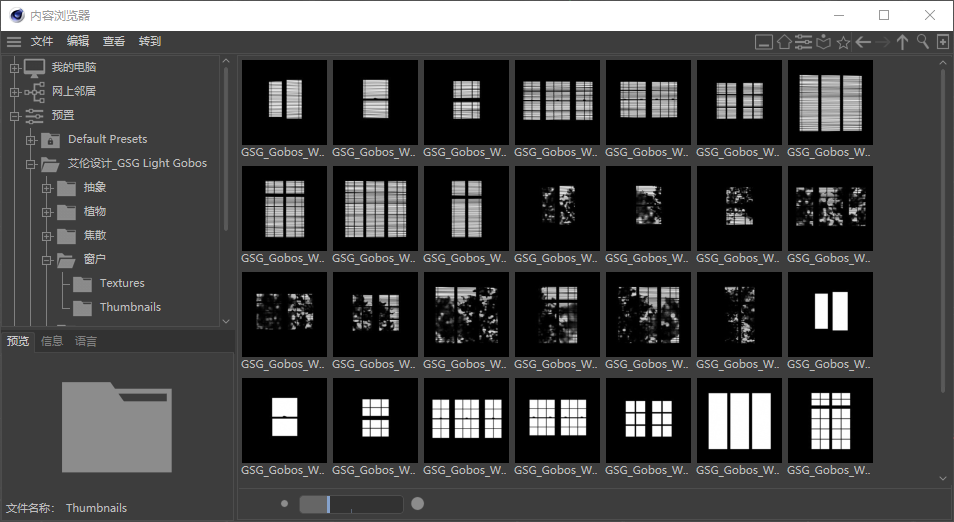Select the 抽象 folder label
The height and width of the screenshot is (522, 954).
tap(95, 187)
